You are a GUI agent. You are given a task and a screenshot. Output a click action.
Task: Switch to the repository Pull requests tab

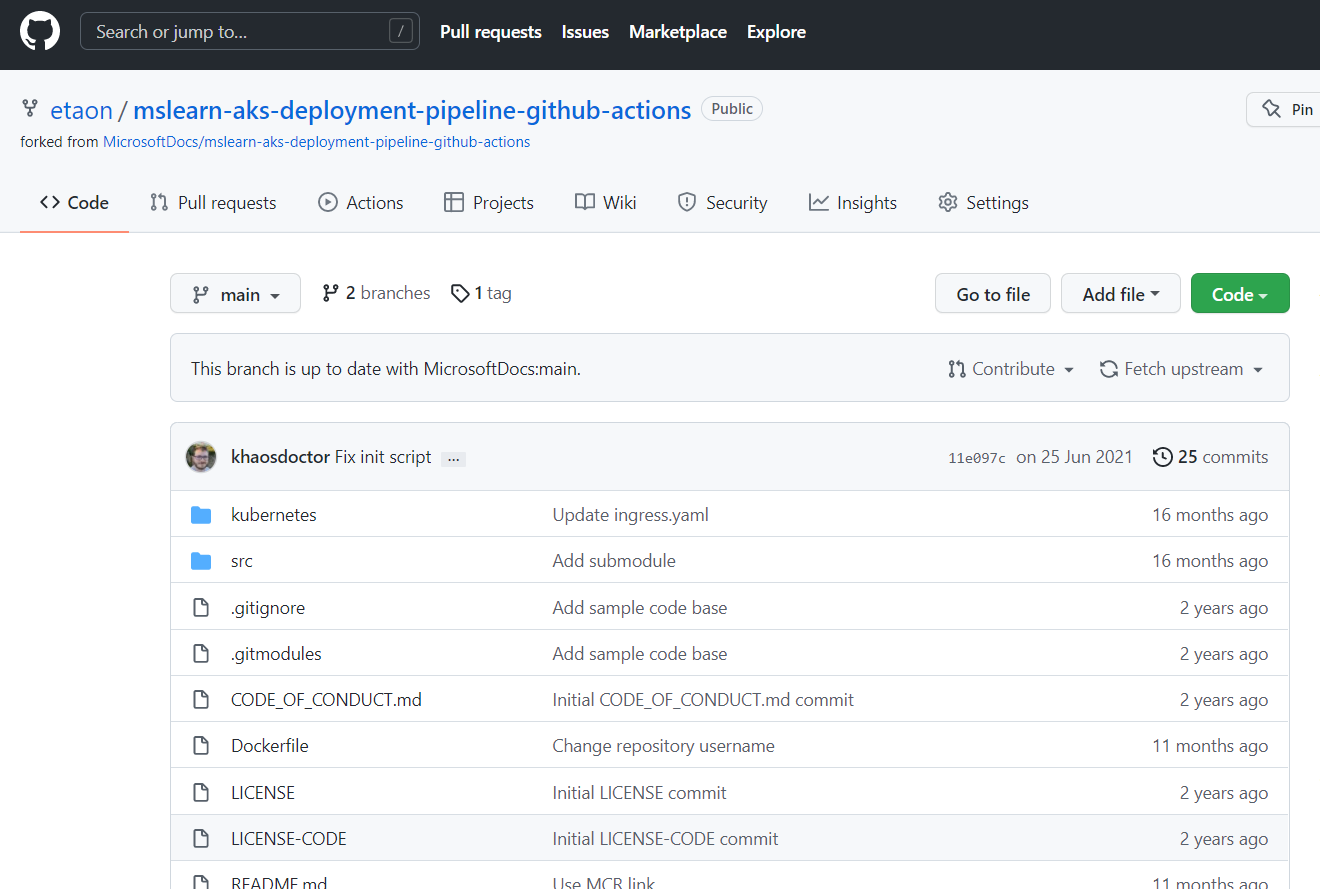(x=213, y=202)
